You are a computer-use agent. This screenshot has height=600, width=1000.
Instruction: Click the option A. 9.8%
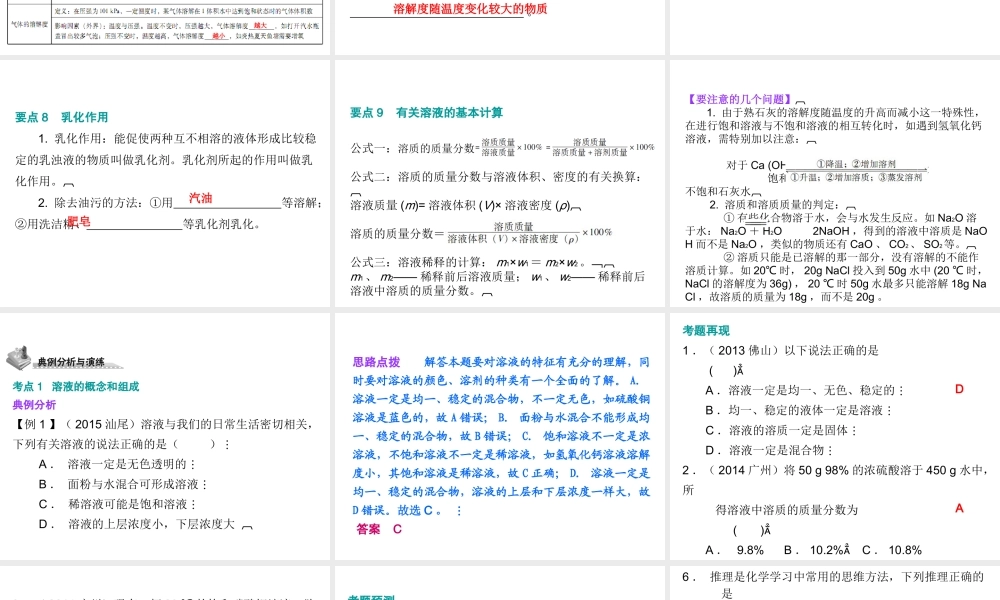point(734,550)
